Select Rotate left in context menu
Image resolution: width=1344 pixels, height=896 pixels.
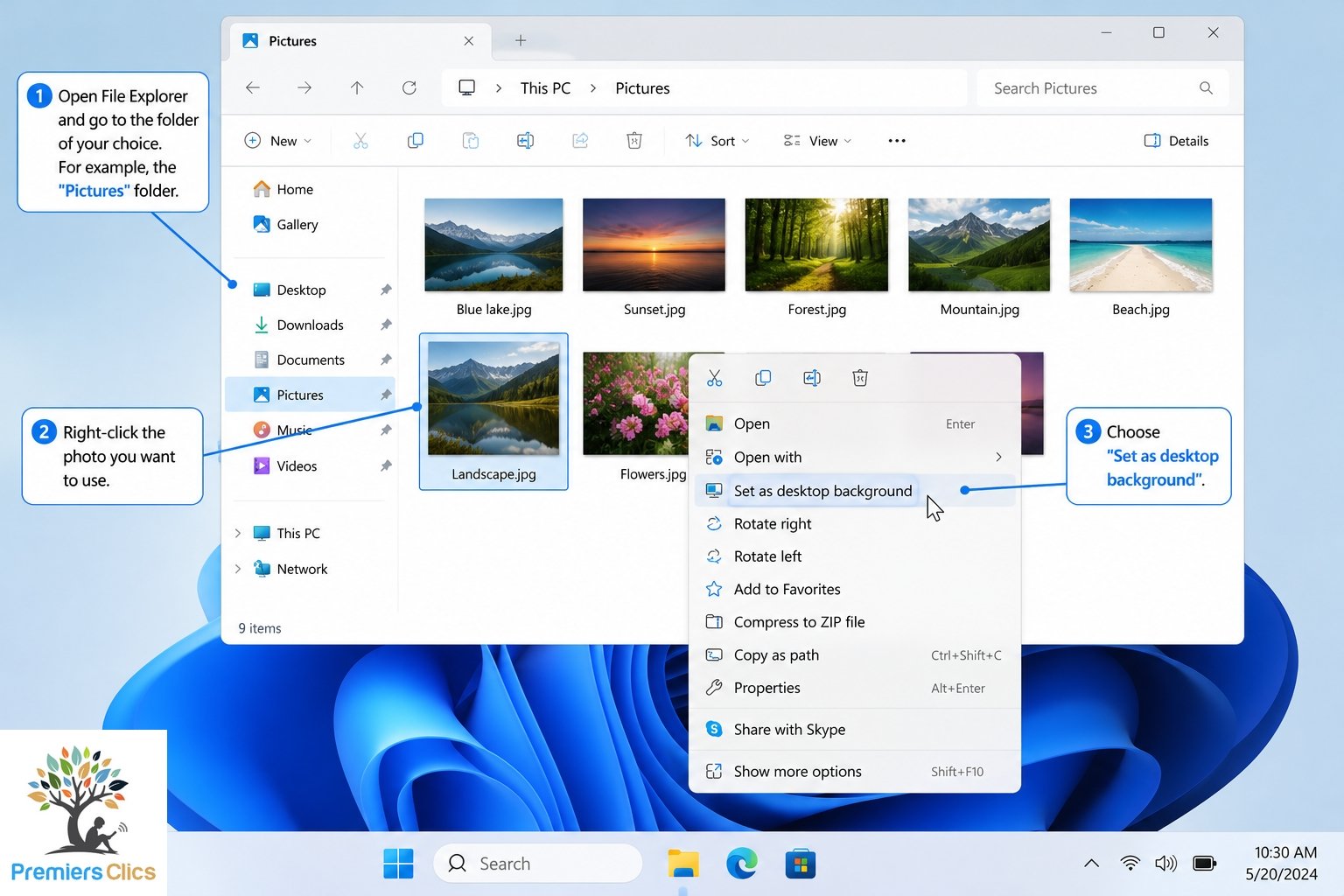coord(855,556)
